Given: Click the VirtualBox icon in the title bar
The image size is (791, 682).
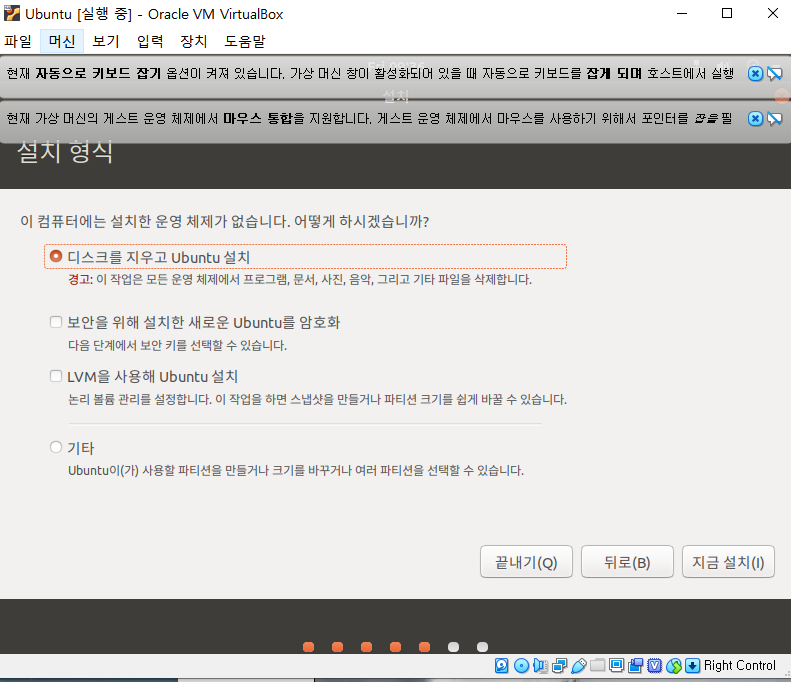Looking at the screenshot, I should click(12, 13).
